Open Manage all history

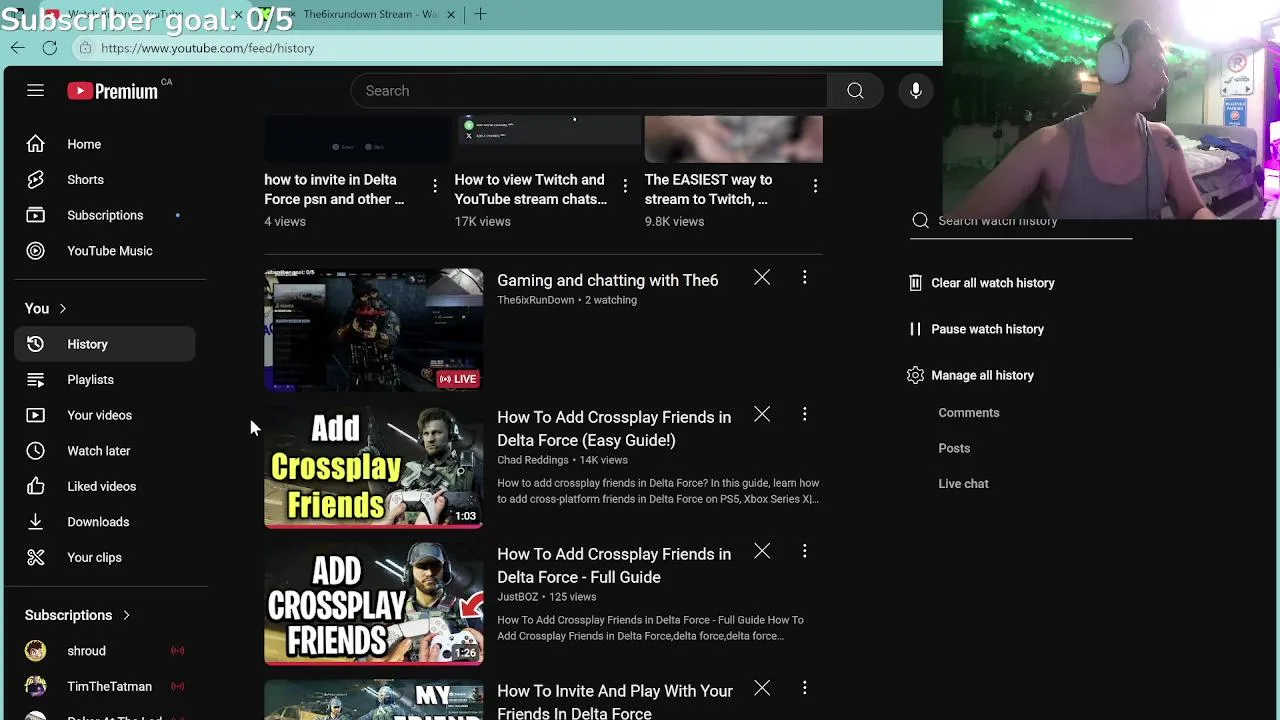[972, 375]
